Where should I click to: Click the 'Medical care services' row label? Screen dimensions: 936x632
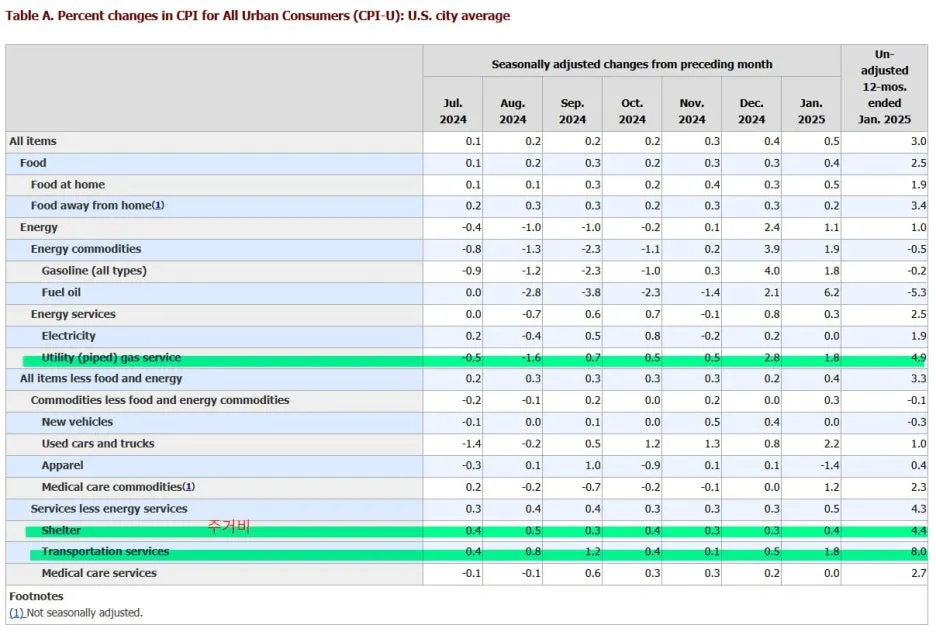click(99, 573)
